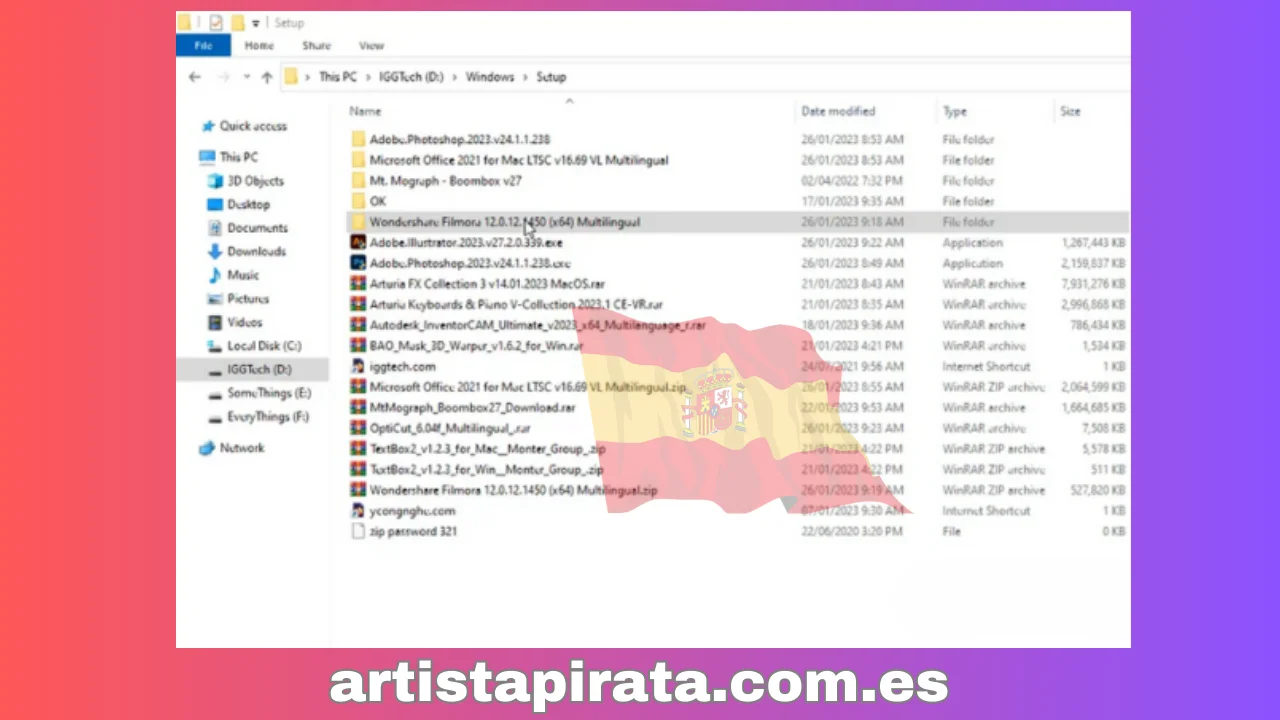Viewport: 1280px width, 720px height.
Task: Open the Share ribbon tab
Action: click(x=317, y=45)
